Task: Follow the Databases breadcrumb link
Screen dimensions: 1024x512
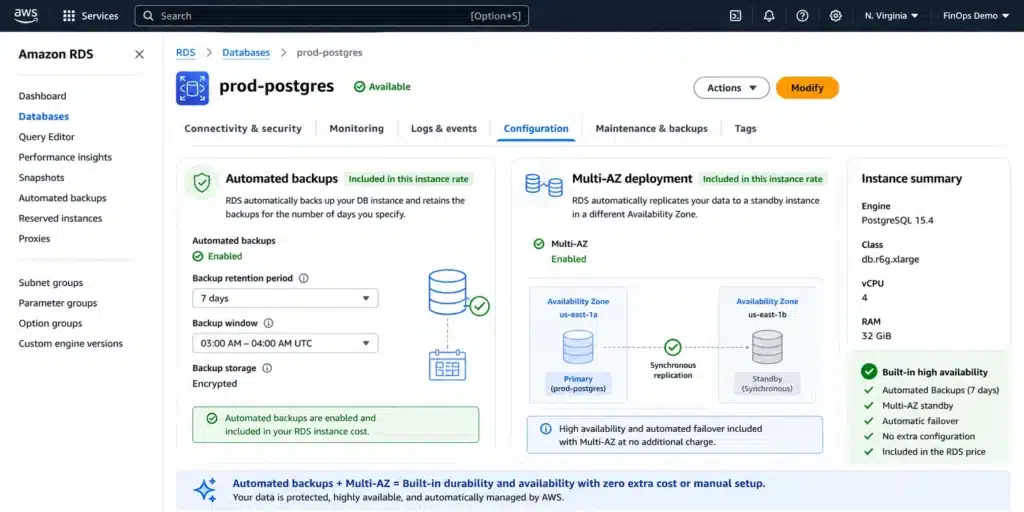Action: click(x=246, y=52)
